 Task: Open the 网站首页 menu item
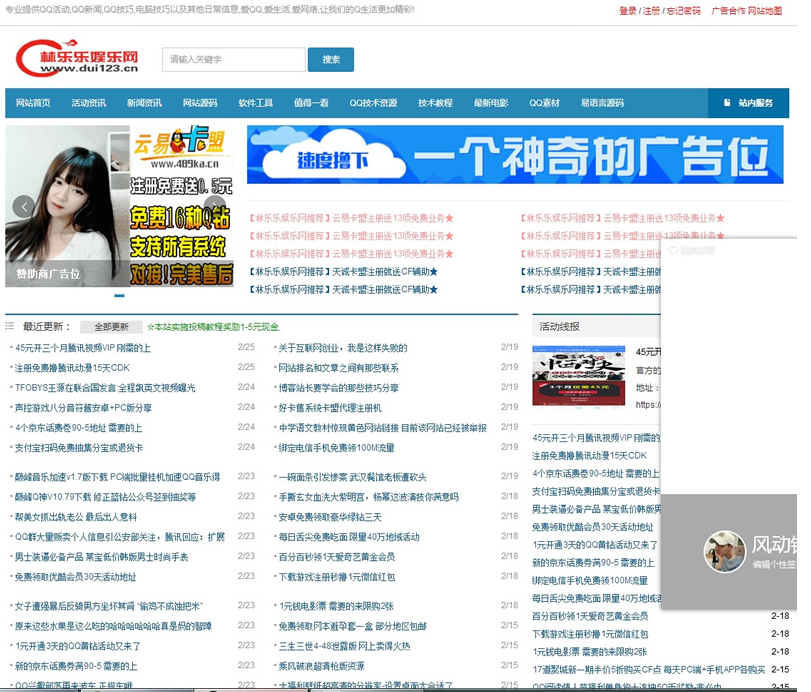coord(35,103)
